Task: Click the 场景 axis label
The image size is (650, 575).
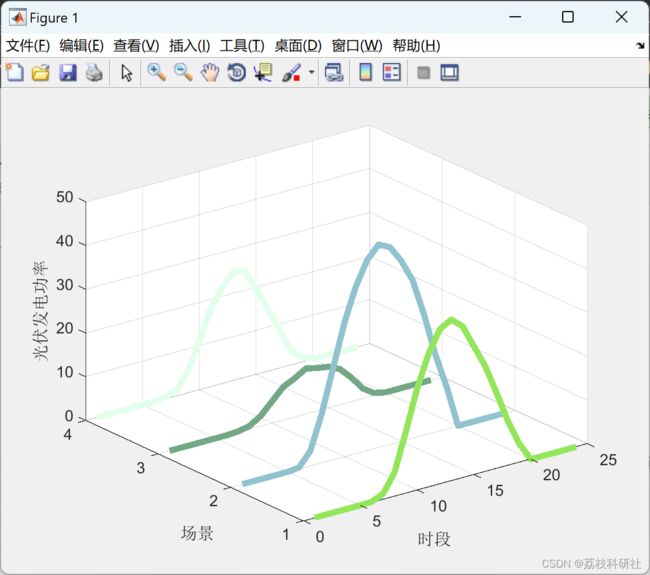Action: tap(197, 533)
